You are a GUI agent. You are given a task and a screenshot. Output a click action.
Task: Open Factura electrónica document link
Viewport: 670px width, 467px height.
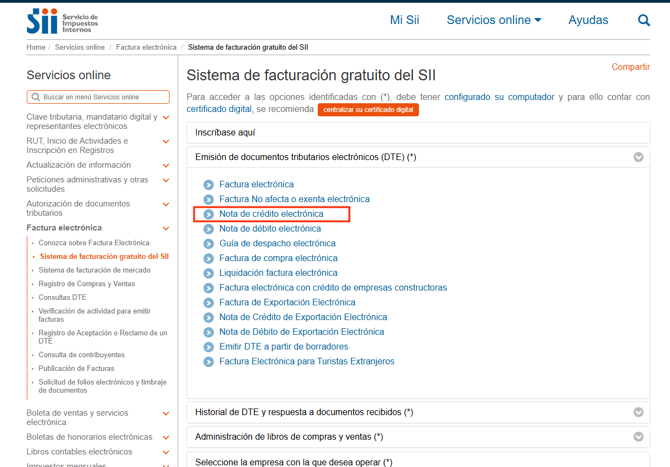[256, 185]
